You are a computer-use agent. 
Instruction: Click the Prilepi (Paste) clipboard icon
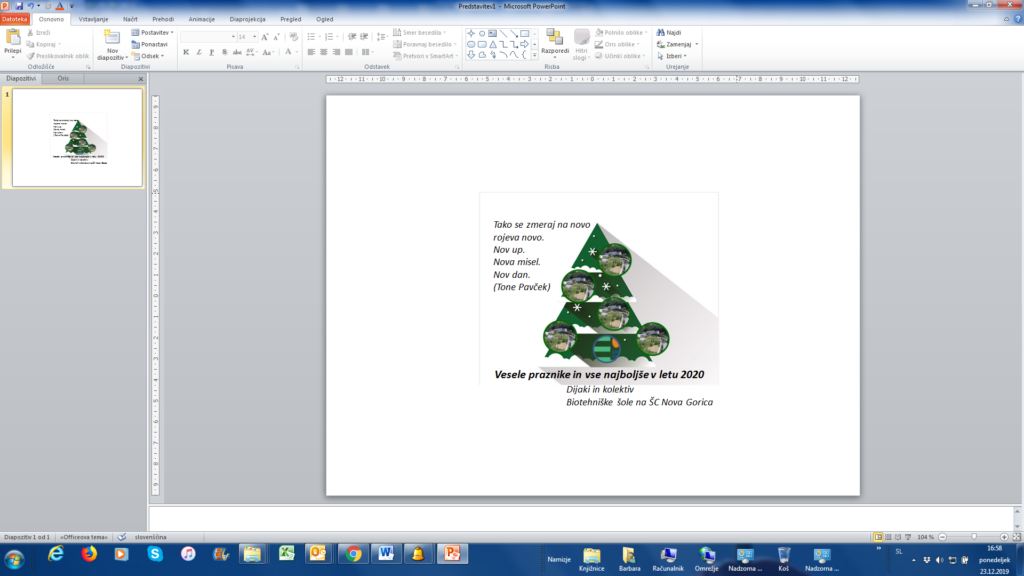(x=12, y=37)
